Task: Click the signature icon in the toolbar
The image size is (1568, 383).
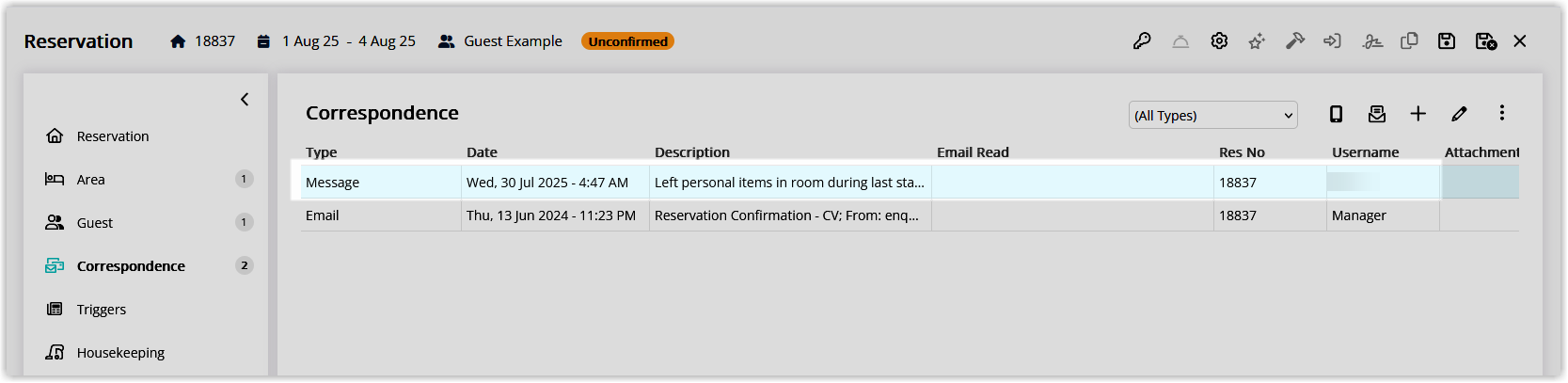Action: pos(1372,41)
